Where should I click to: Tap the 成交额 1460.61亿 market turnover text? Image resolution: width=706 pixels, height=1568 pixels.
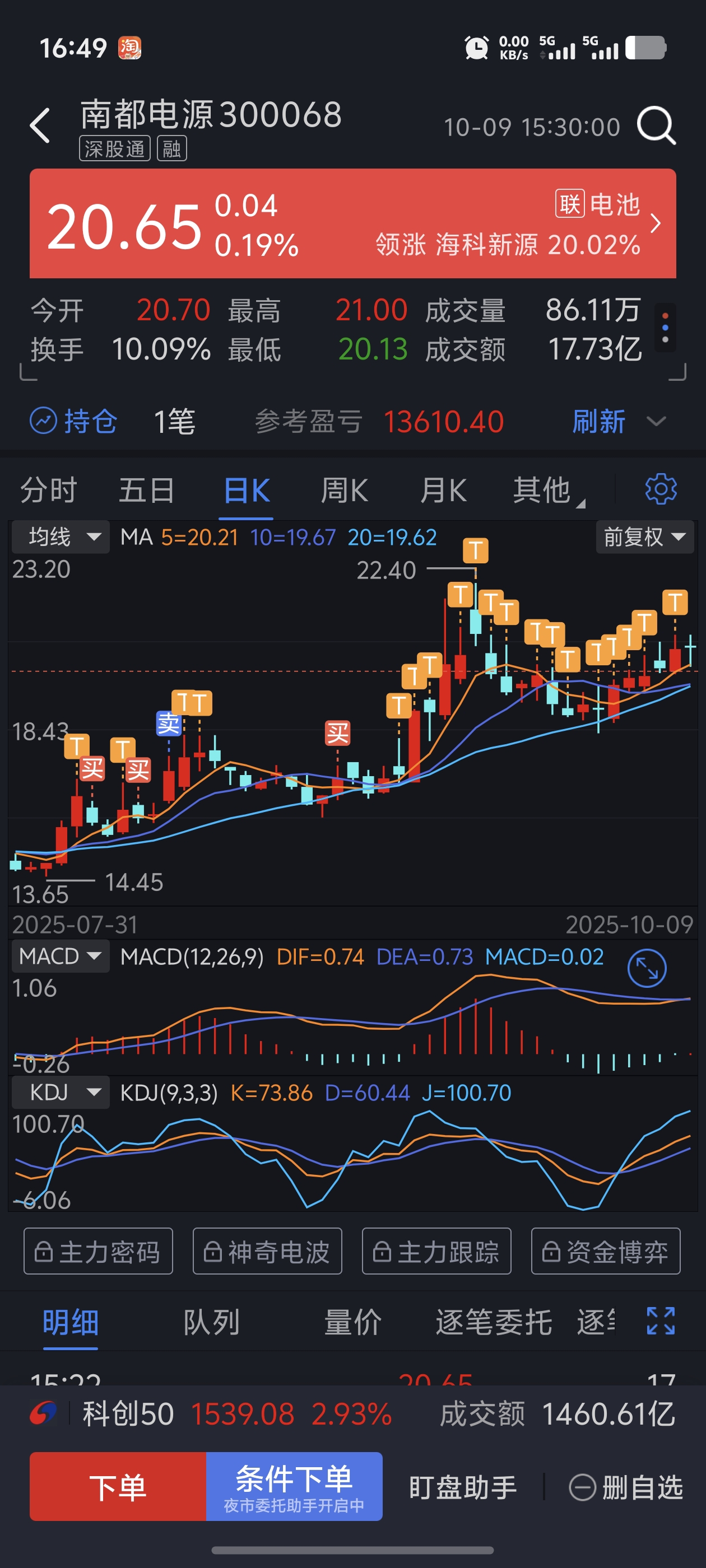coord(558,1413)
